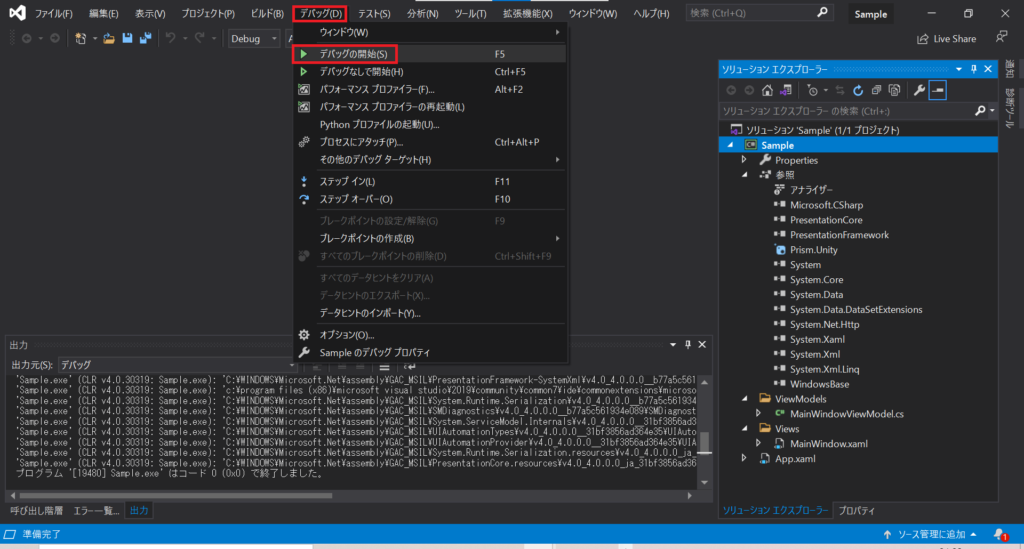Click the feedback icon beside Live Share
1024x549 pixels.
(1001, 38)
